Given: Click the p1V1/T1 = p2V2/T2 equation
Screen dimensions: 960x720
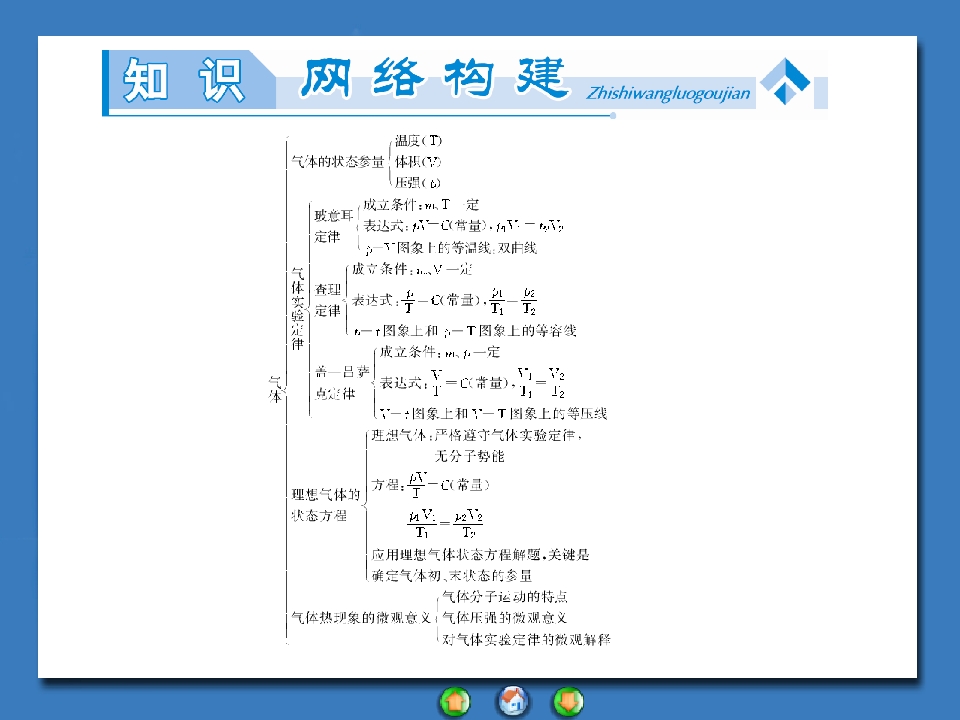Looking at the screenshot, I should [445, 524].
